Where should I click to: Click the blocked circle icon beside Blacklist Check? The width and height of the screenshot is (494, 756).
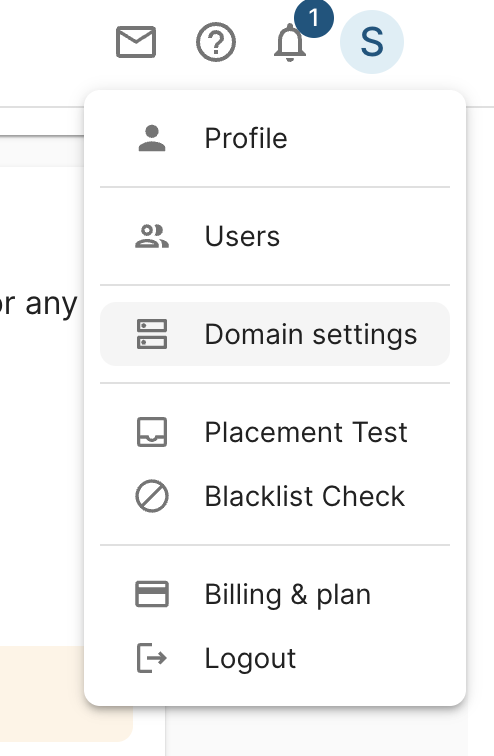152,496
